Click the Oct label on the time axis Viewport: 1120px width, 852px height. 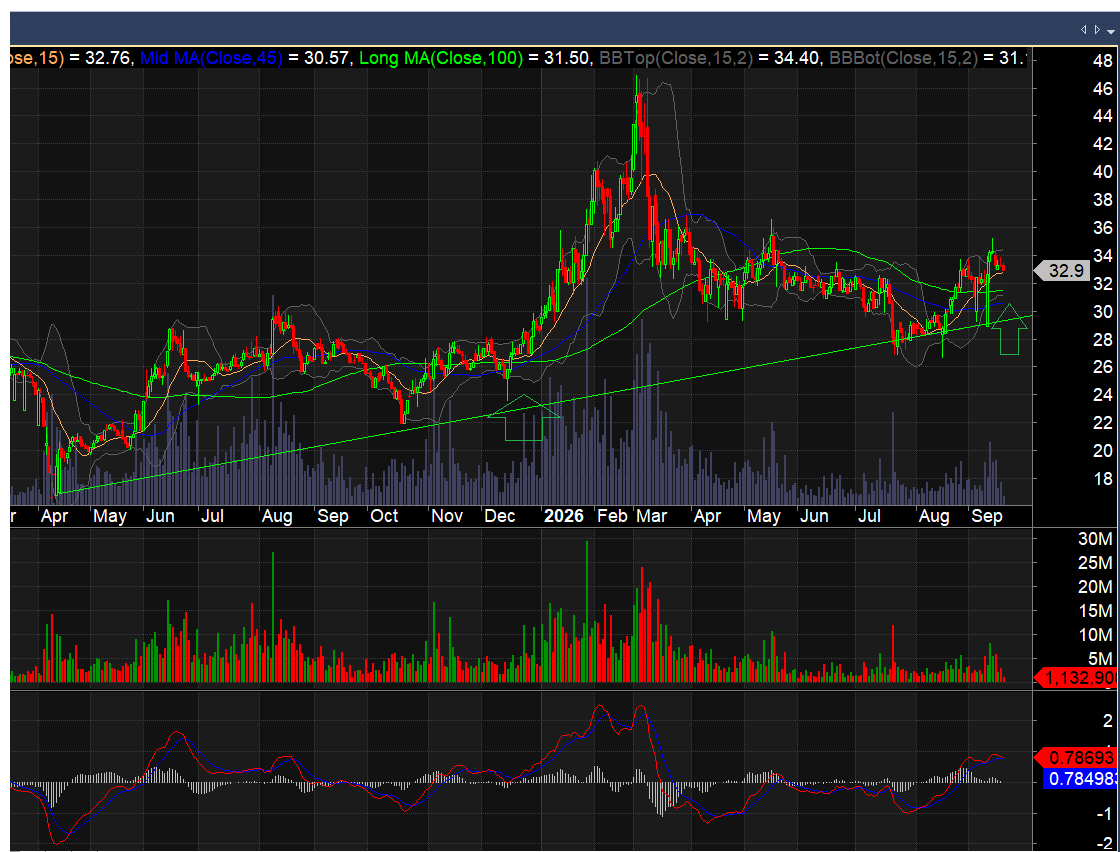(x=384, y=516)
